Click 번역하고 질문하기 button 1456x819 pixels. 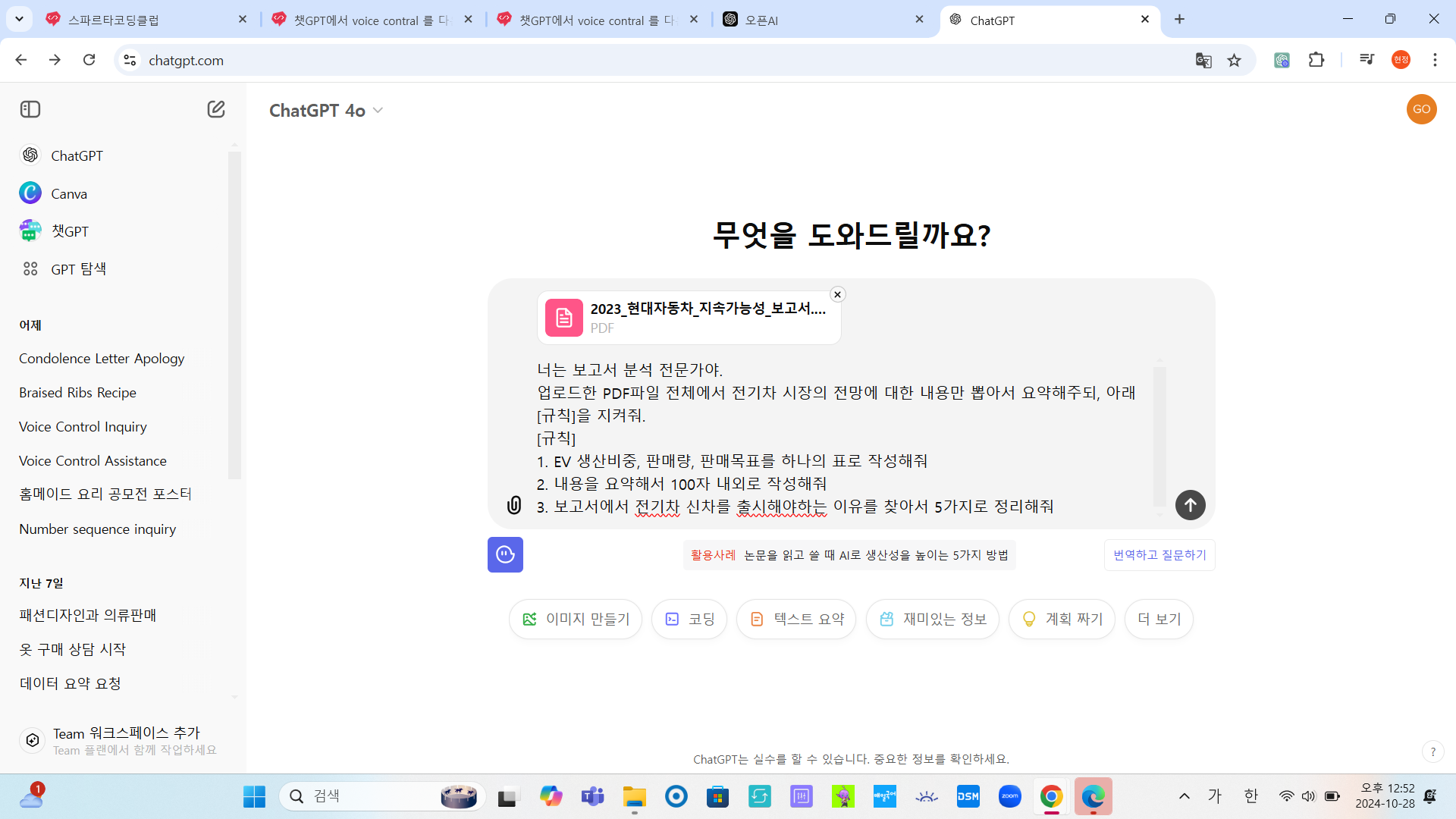pos(1159,555)
